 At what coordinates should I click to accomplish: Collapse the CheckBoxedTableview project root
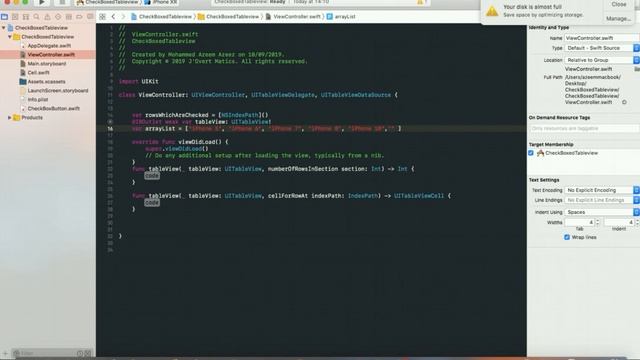pos(4,28)
